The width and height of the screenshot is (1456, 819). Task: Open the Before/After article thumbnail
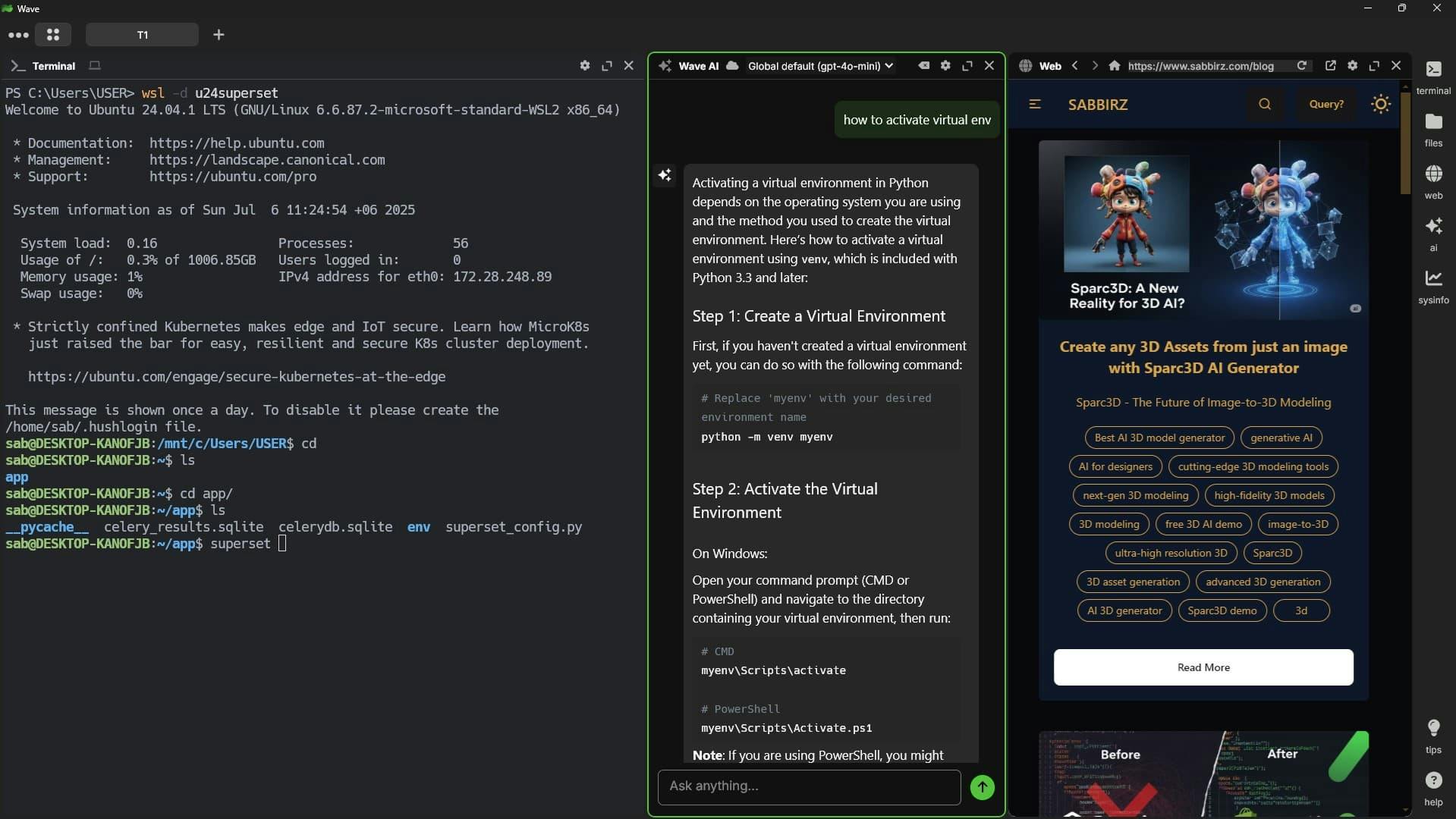(1204, 773)
